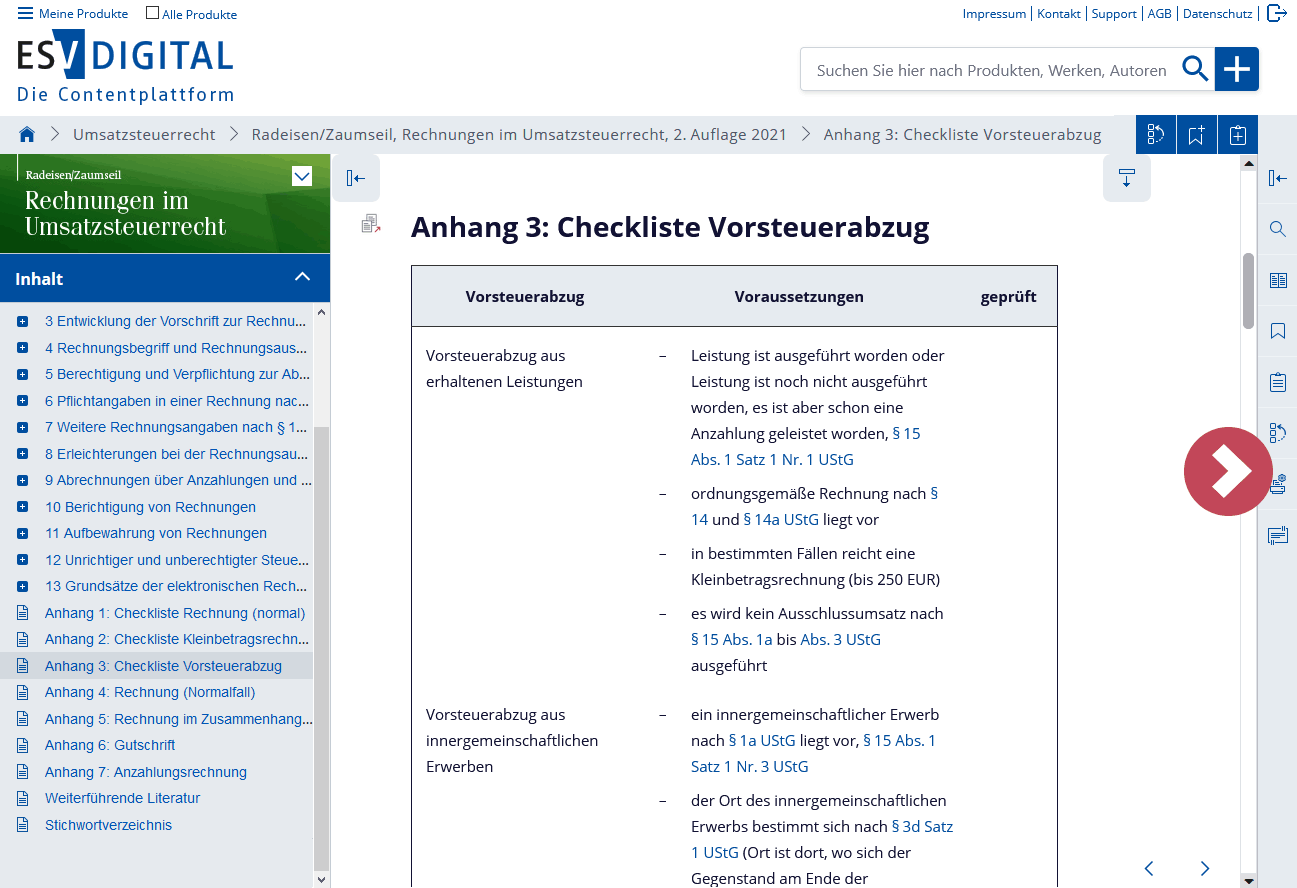Collapse left sidebar with the arrow button
Viewport: 1297px width, 888px height.
coord(356,178)
